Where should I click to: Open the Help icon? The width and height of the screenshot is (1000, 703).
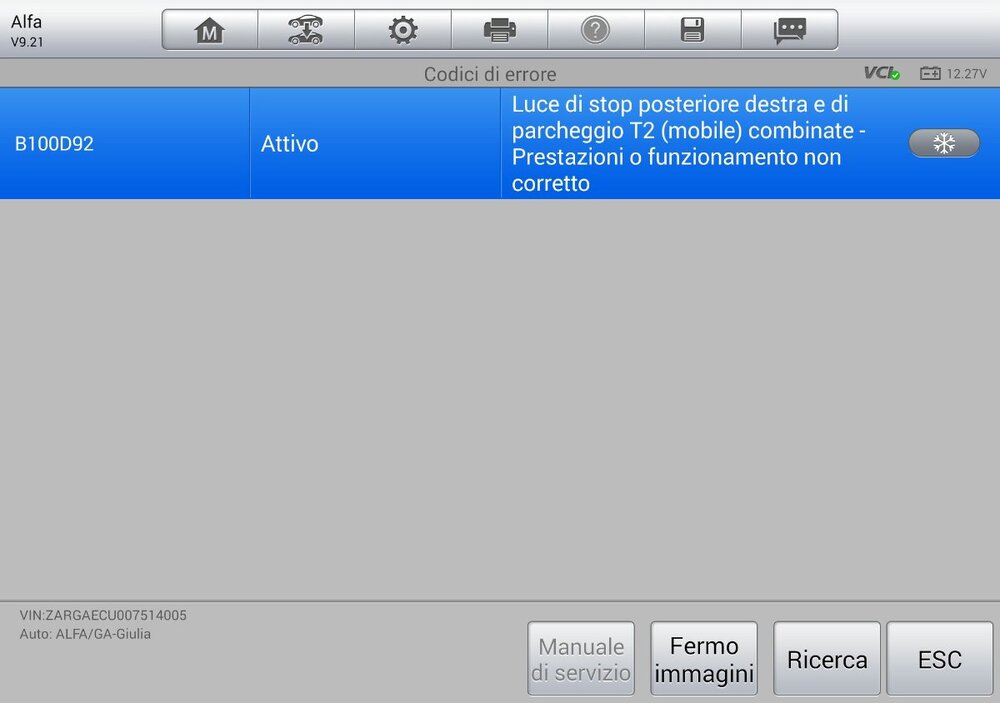596,29
